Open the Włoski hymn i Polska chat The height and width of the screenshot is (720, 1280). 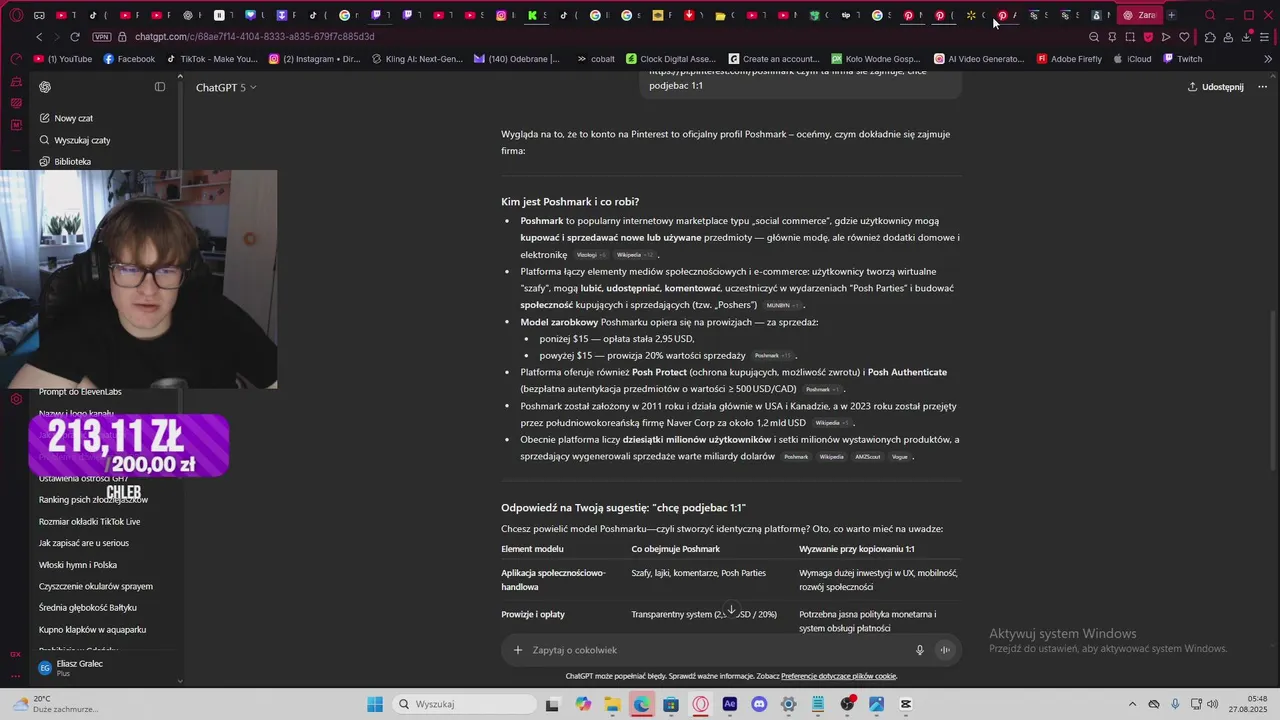tap(77, 565)
